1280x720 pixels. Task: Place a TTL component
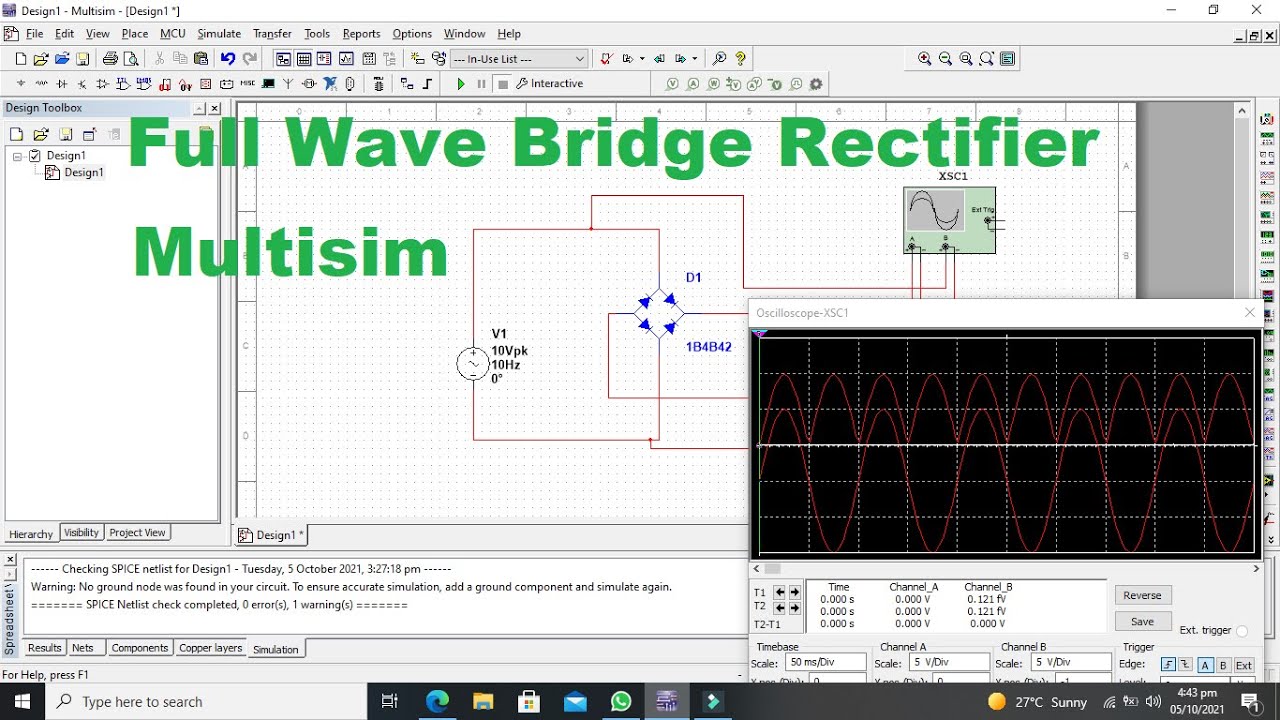click(123, 84)
